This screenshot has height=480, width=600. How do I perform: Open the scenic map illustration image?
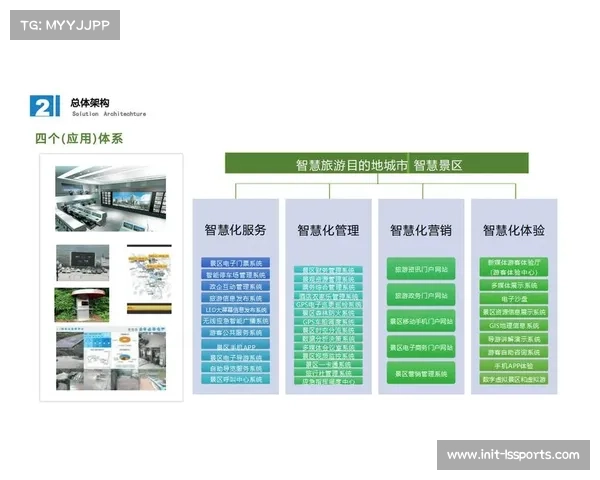(149, 279)
